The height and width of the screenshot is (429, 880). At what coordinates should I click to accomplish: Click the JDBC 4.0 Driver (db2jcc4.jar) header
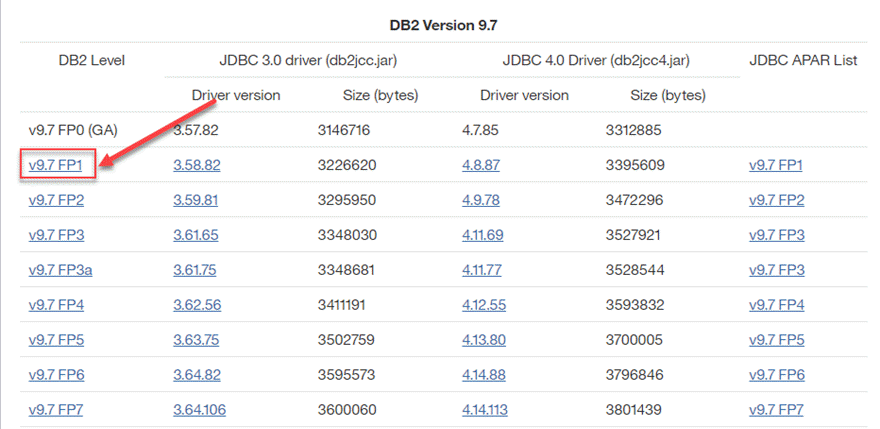click(x=596, y=61)
